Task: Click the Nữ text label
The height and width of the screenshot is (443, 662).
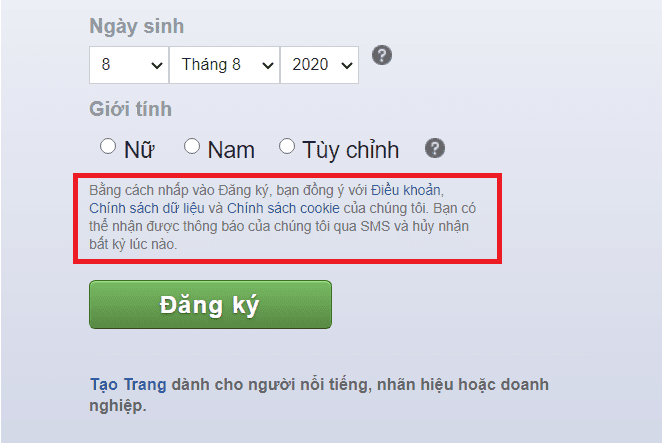Action: pyautogui.click(x=139, y=150)
